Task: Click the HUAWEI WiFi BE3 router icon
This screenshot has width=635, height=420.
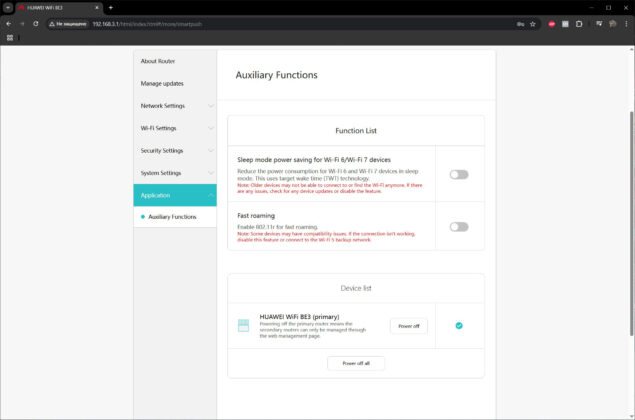Action: pyautogui.click(x=243, y=326)
